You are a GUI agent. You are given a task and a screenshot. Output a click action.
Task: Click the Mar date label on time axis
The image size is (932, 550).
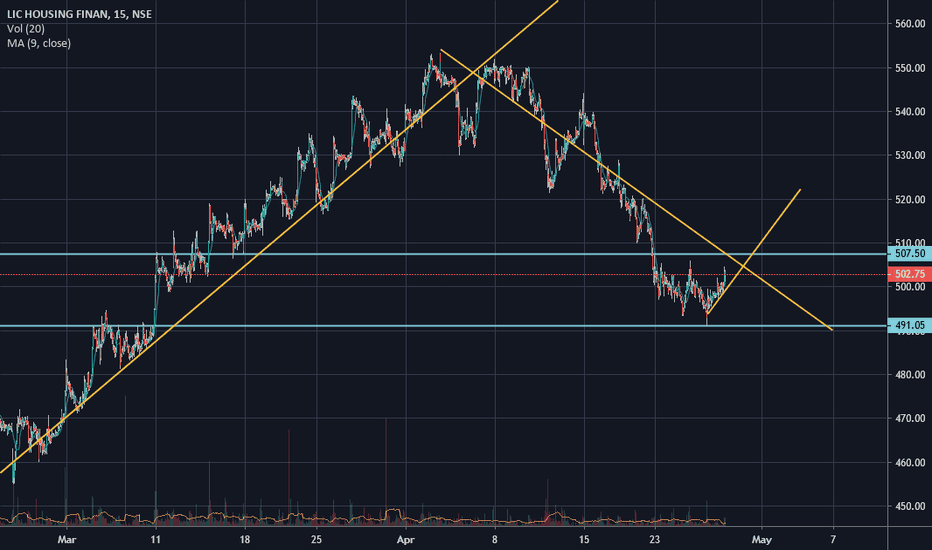[67, 540]
